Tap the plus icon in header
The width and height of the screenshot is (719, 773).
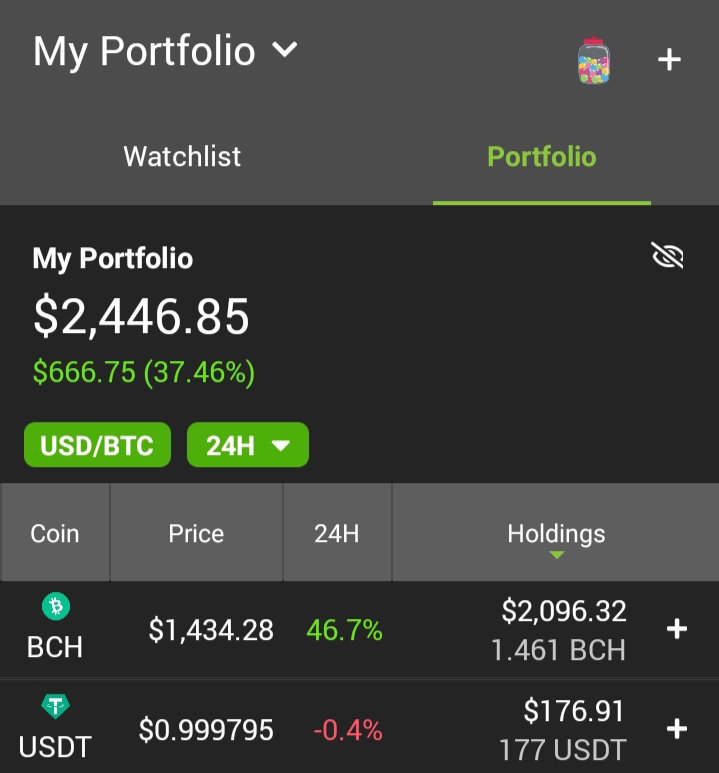pos(669,60)
